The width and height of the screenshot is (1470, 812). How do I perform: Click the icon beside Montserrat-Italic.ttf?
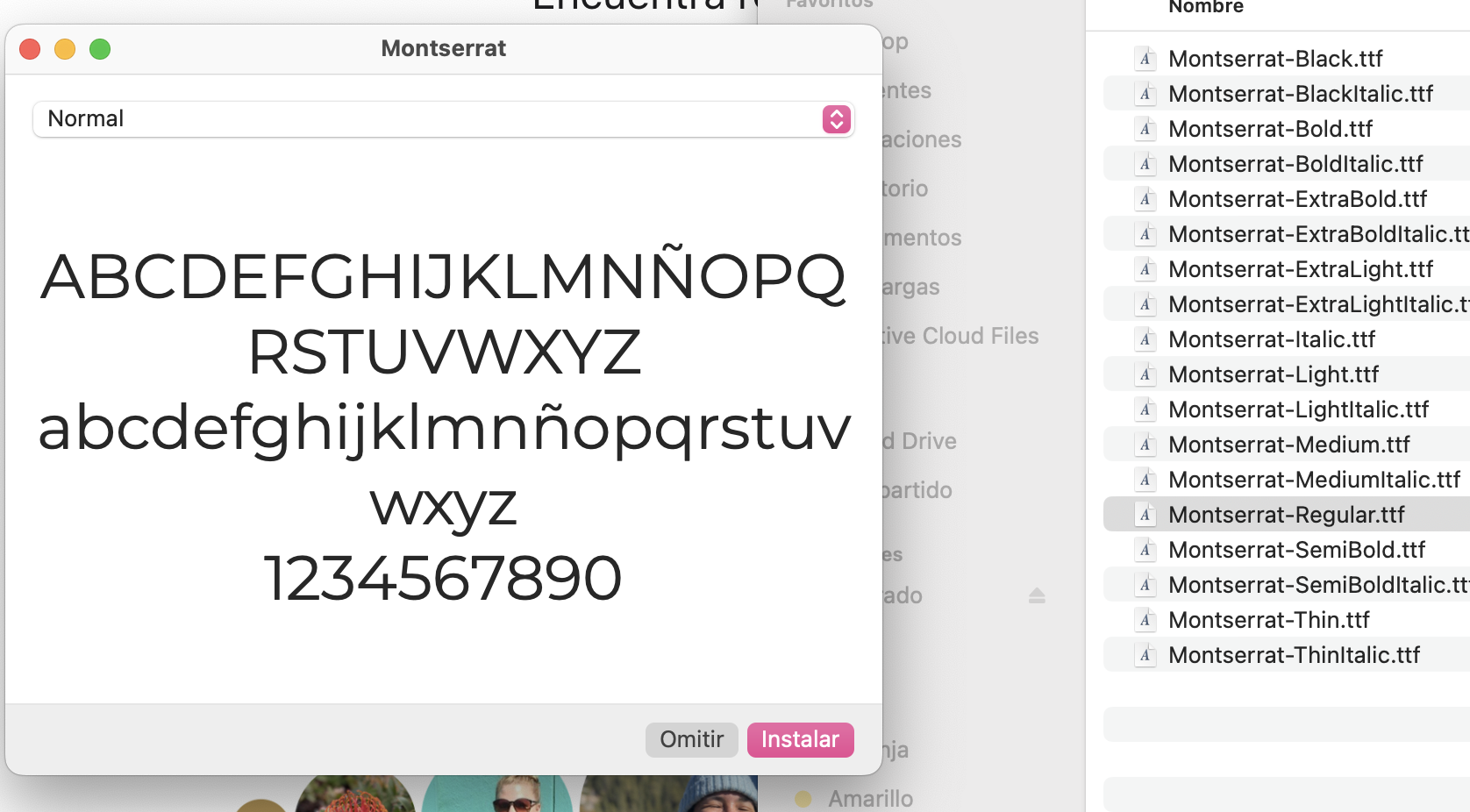[x=1145, y=339]
